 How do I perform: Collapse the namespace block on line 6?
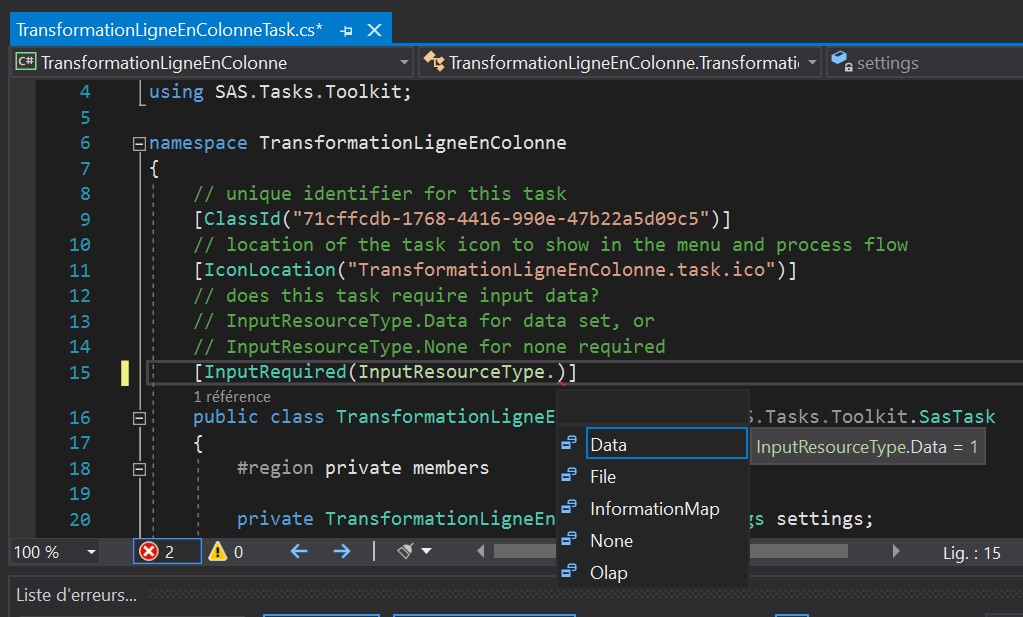click(139, 143)
